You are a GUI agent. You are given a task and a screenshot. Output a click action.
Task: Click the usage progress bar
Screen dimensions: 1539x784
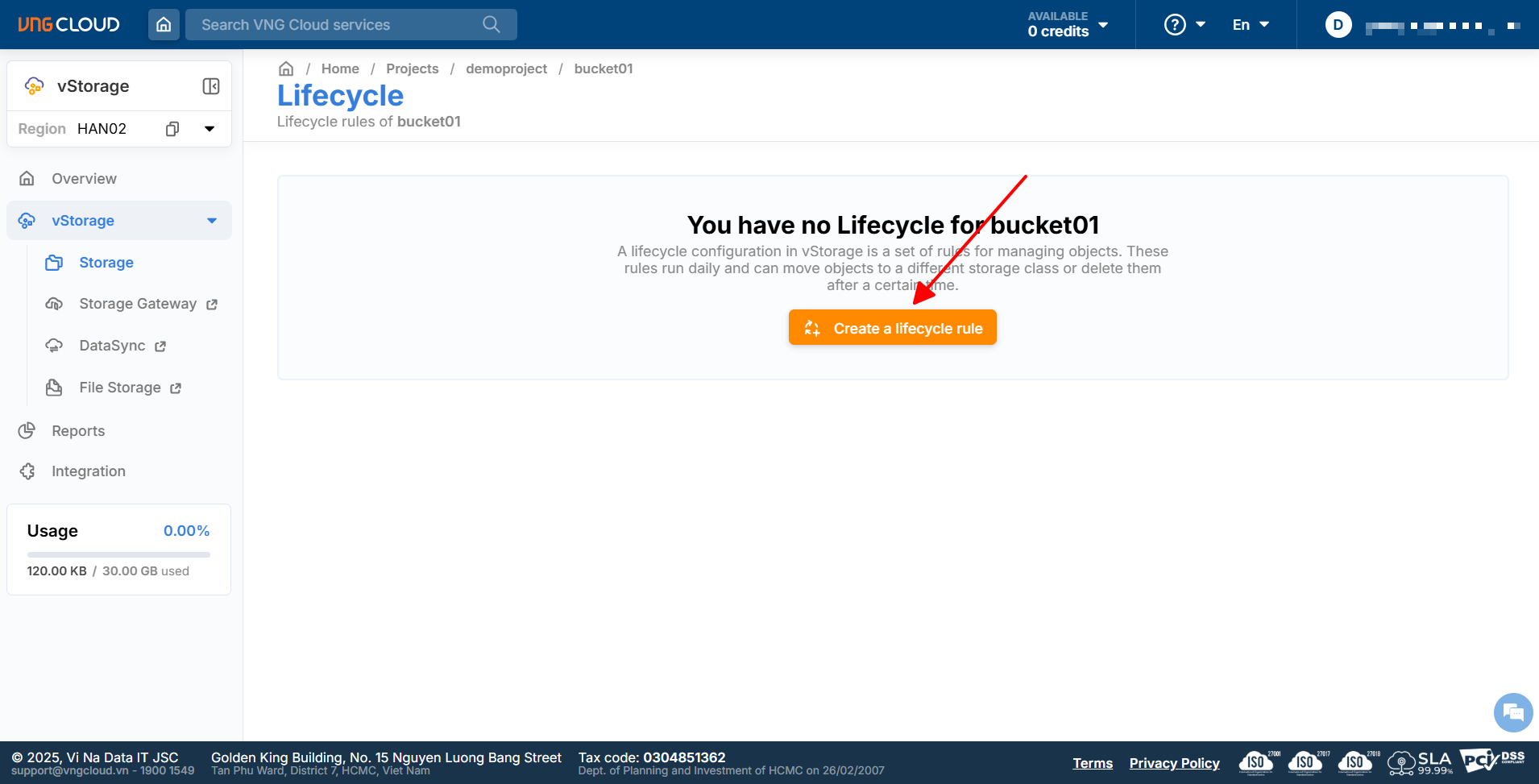click(118, 554)
